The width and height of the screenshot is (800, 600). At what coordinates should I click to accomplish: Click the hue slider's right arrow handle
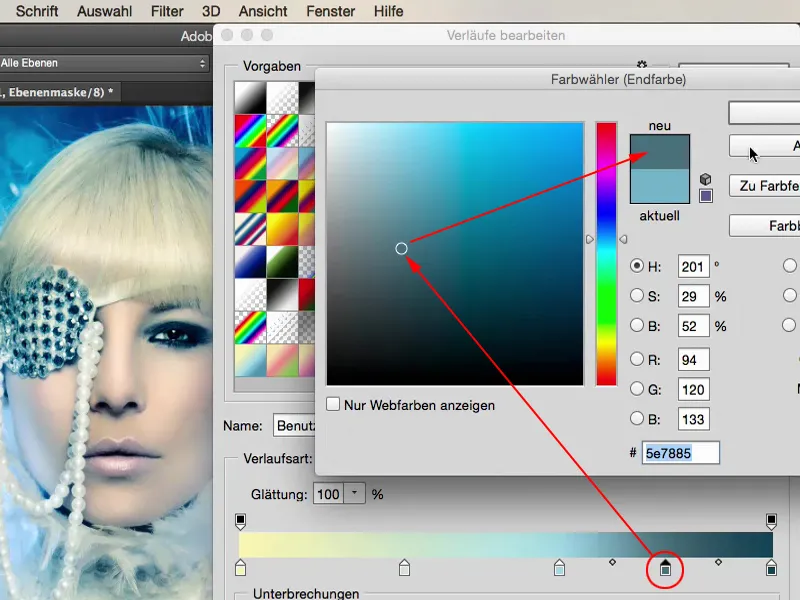[x=623, y=239]
